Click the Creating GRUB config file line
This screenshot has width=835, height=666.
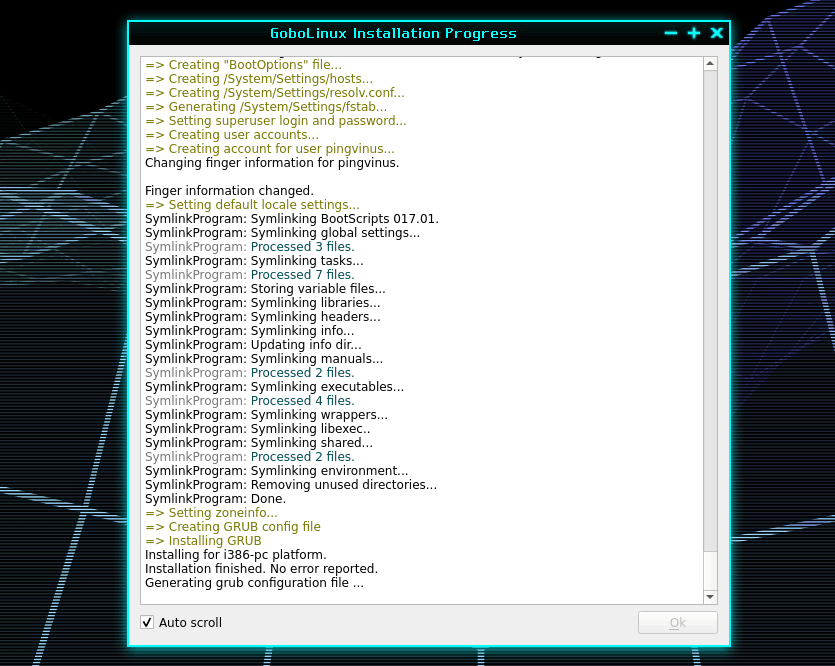(x=233, y=527)
